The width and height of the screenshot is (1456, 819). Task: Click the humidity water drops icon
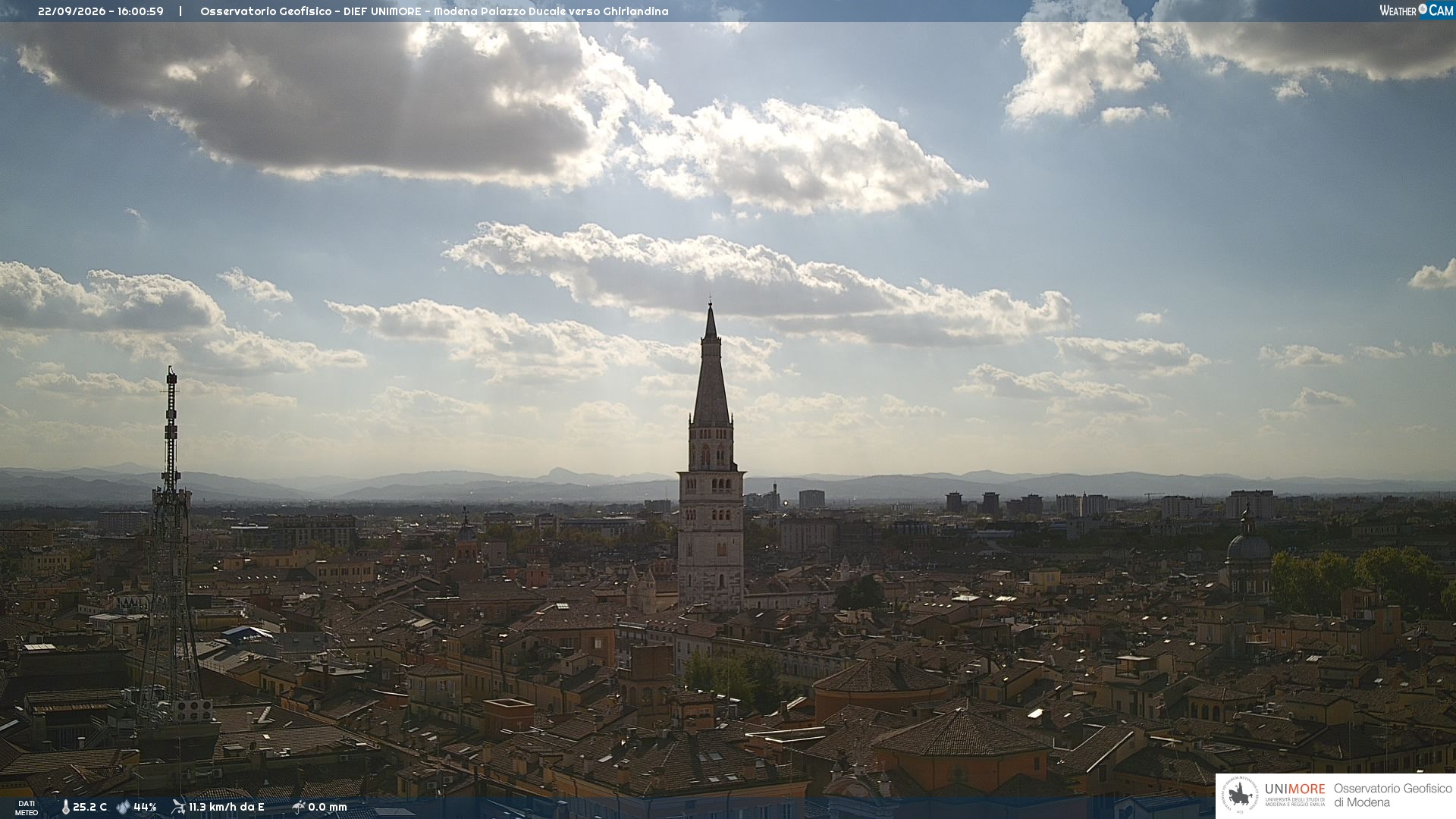(123, 807)
